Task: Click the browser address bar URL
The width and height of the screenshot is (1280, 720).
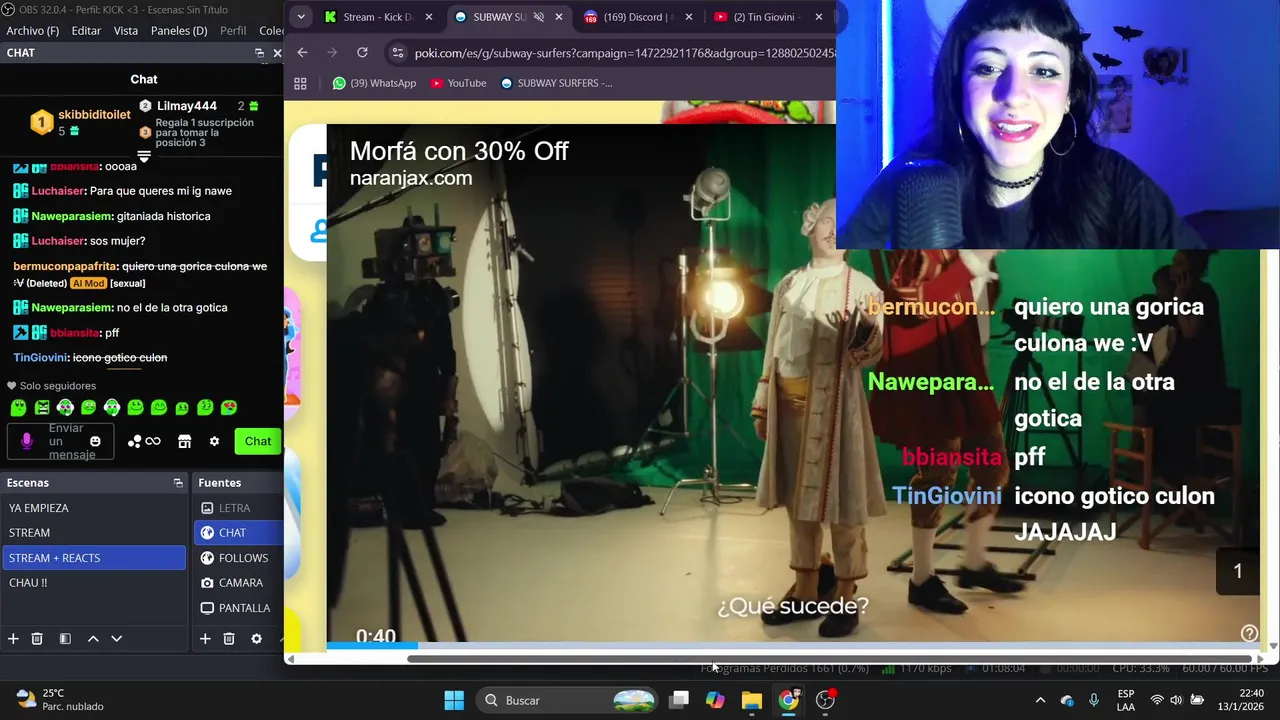Action: [x=624, y=53]
